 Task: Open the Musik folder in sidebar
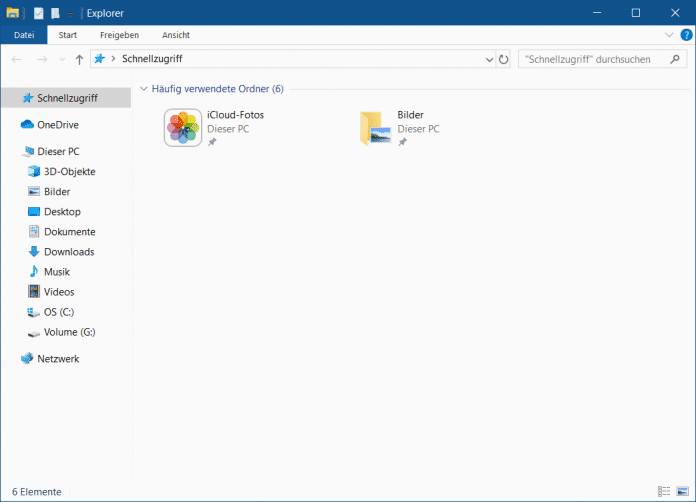[56, 272]
